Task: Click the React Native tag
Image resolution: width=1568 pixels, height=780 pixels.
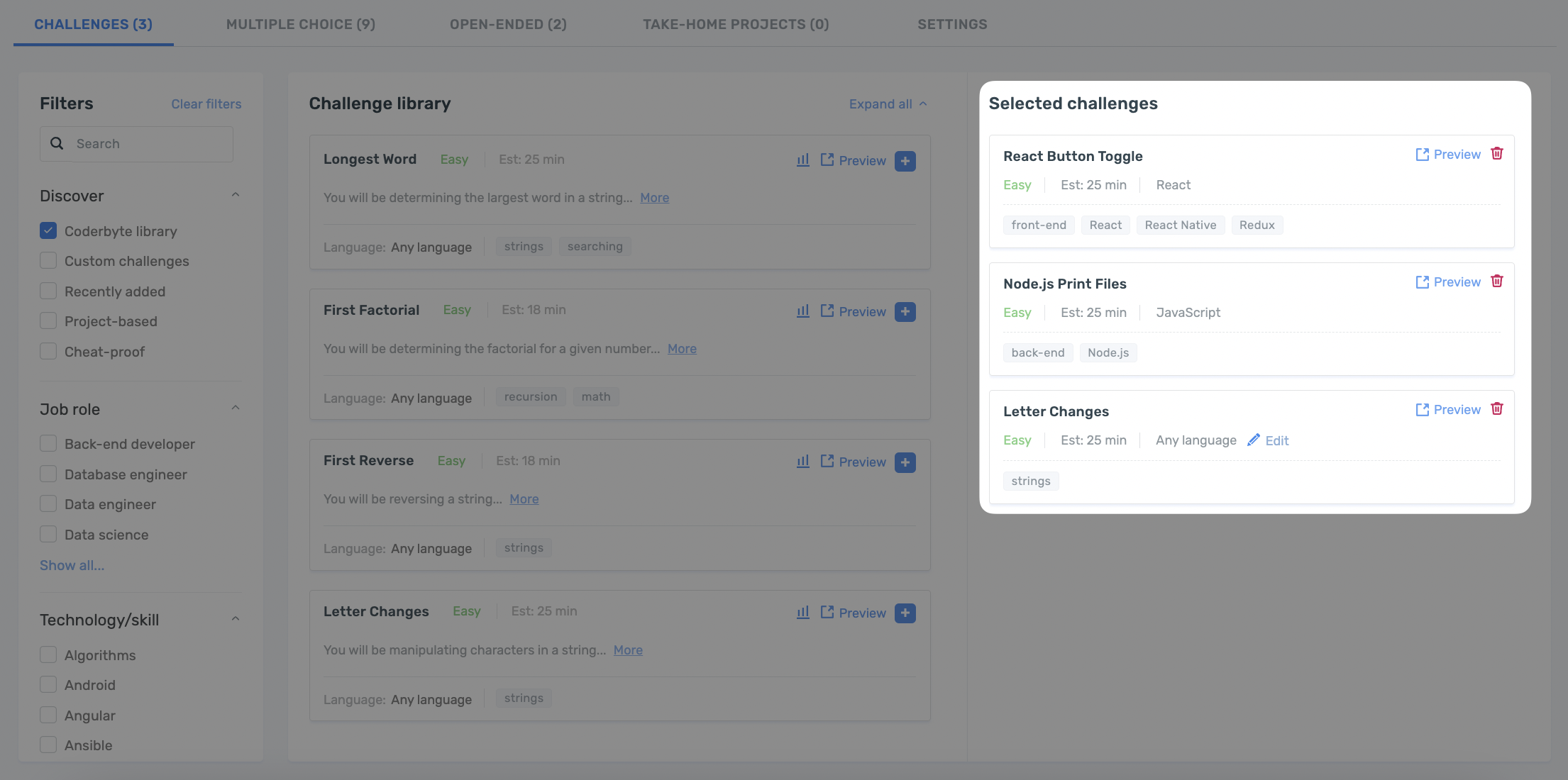Action: click(1180, 225)
